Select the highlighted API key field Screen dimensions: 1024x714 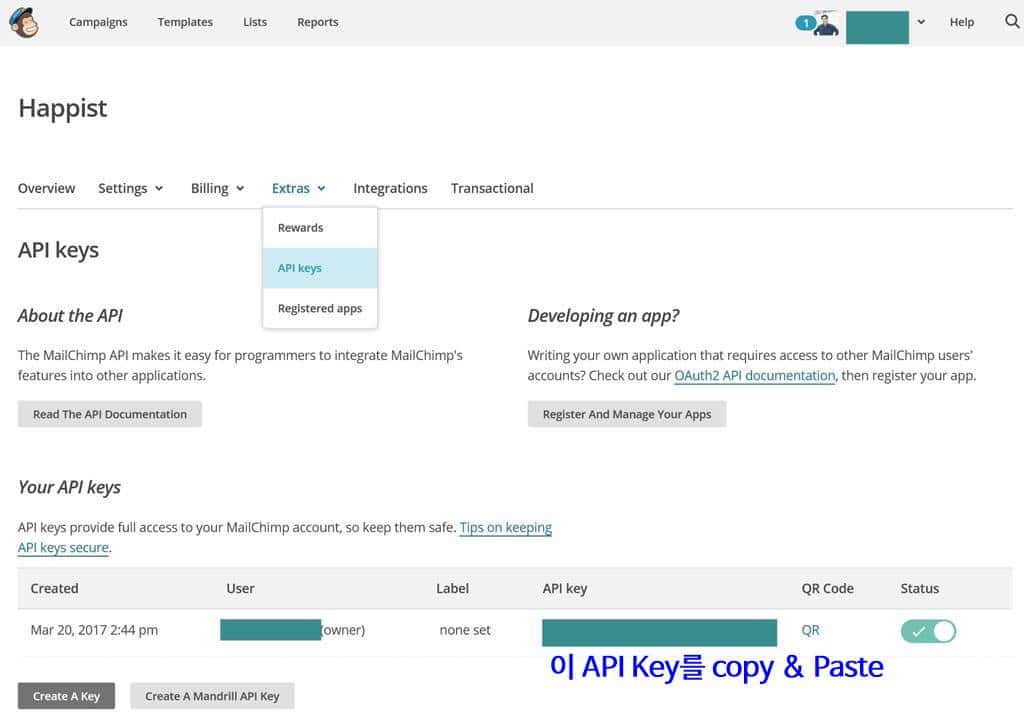(659, 632)
